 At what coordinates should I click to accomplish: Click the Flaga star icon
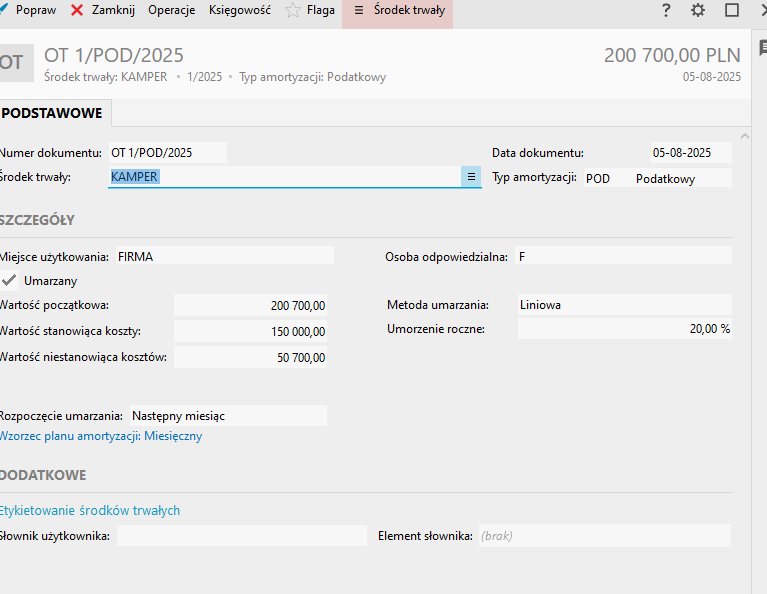point(293,10)
